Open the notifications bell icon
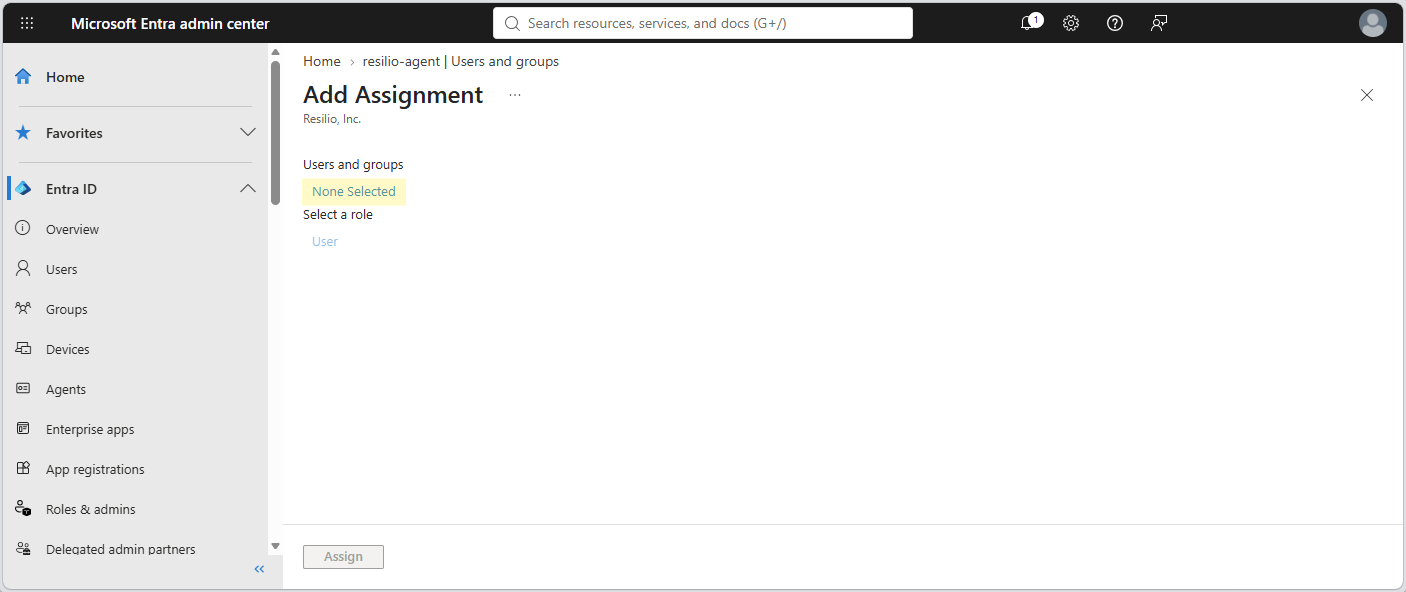Viewport: 1406px width, 592px height. [x=1028, y=23]
